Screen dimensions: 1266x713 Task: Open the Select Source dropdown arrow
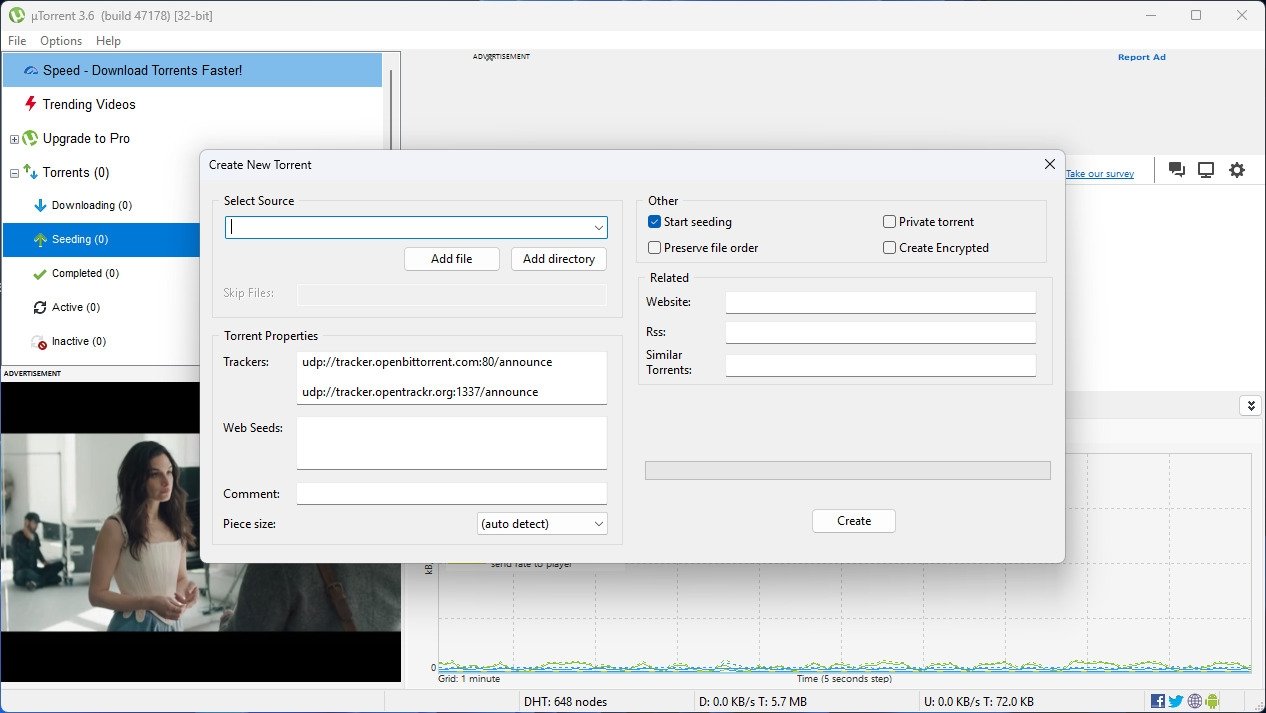point(598,228)
